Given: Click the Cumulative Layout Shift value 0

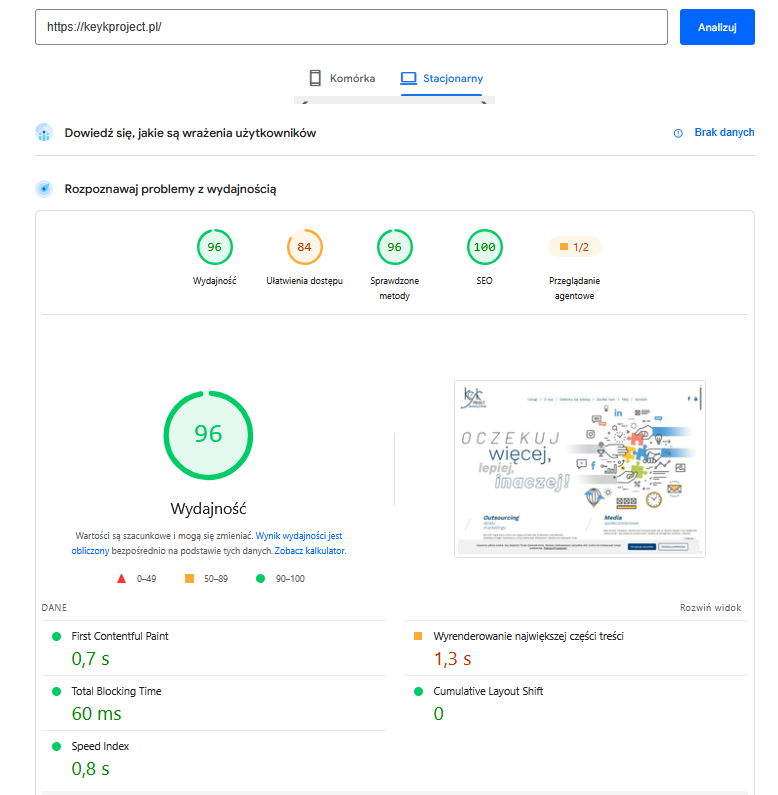Looking at the screenshot, I should click(x=438, y=714).
